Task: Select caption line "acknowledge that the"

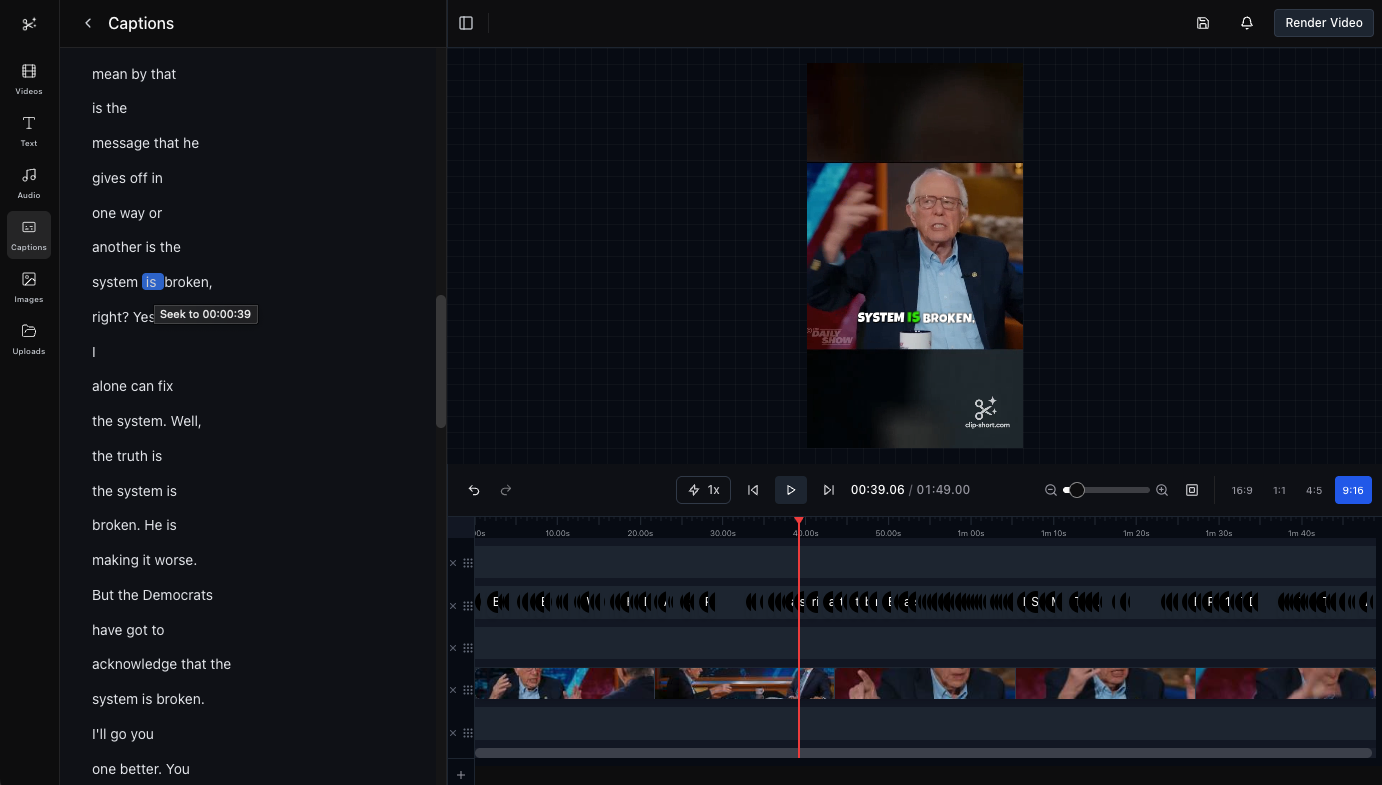Action: coord(161,664)
